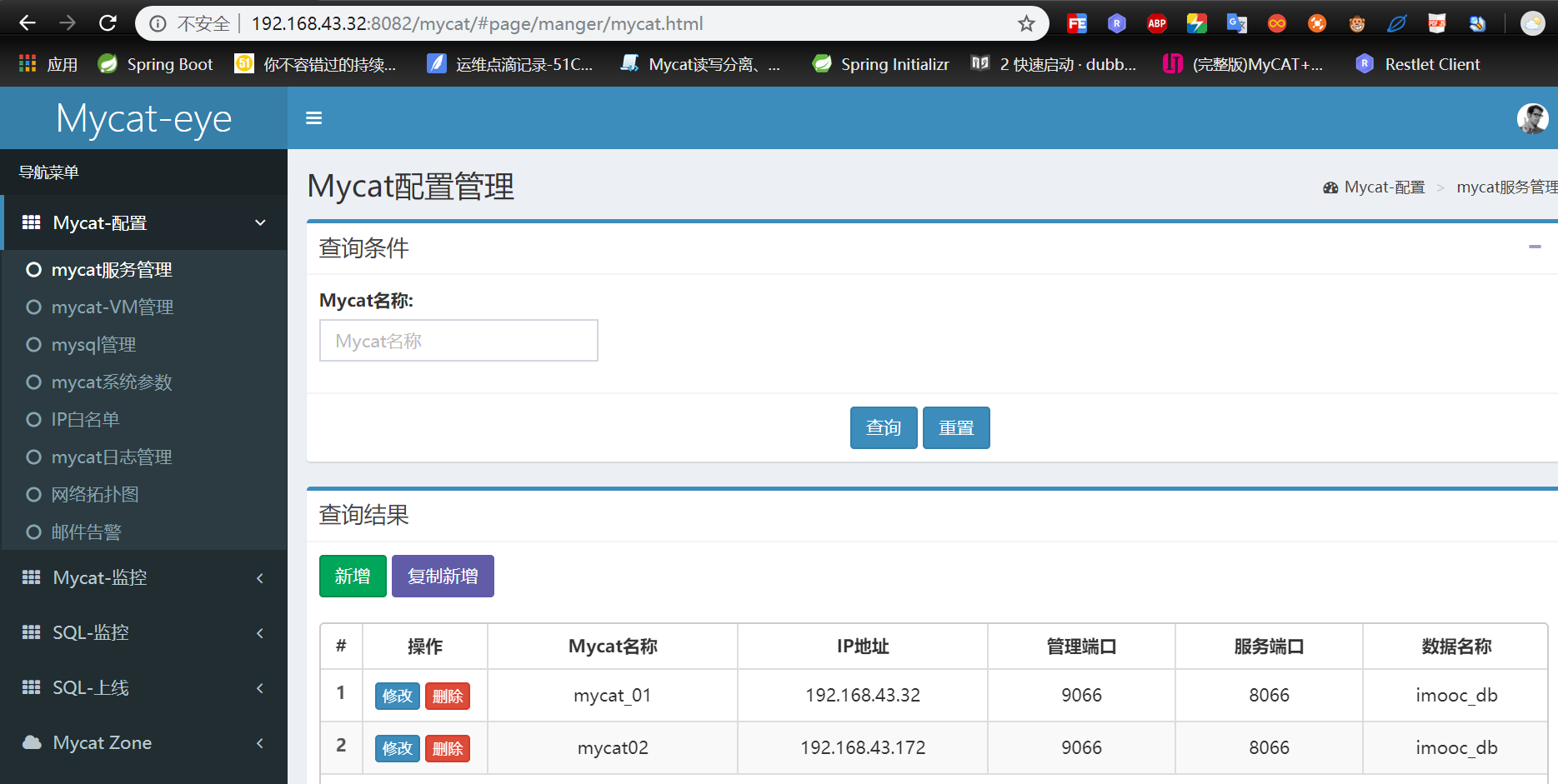
Task: Click IP cell 192.168.43.172
Action: click(x=863, y=747)
